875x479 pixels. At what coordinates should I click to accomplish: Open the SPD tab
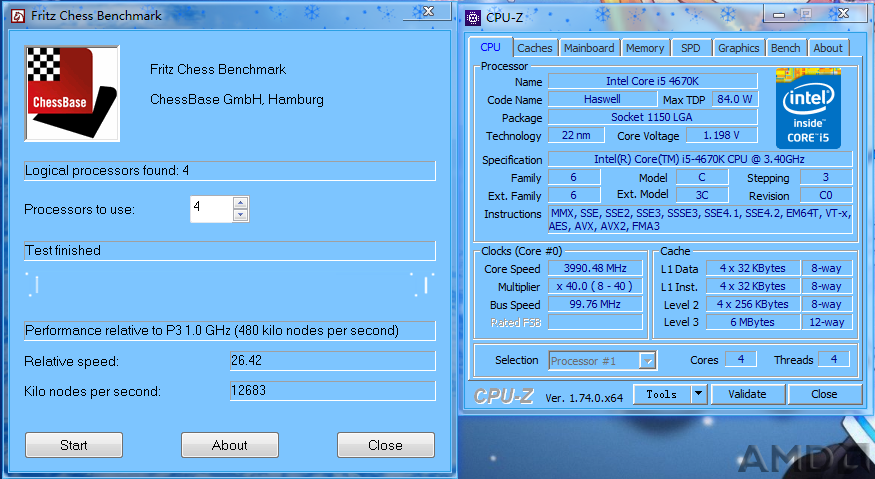click(690, 48)
